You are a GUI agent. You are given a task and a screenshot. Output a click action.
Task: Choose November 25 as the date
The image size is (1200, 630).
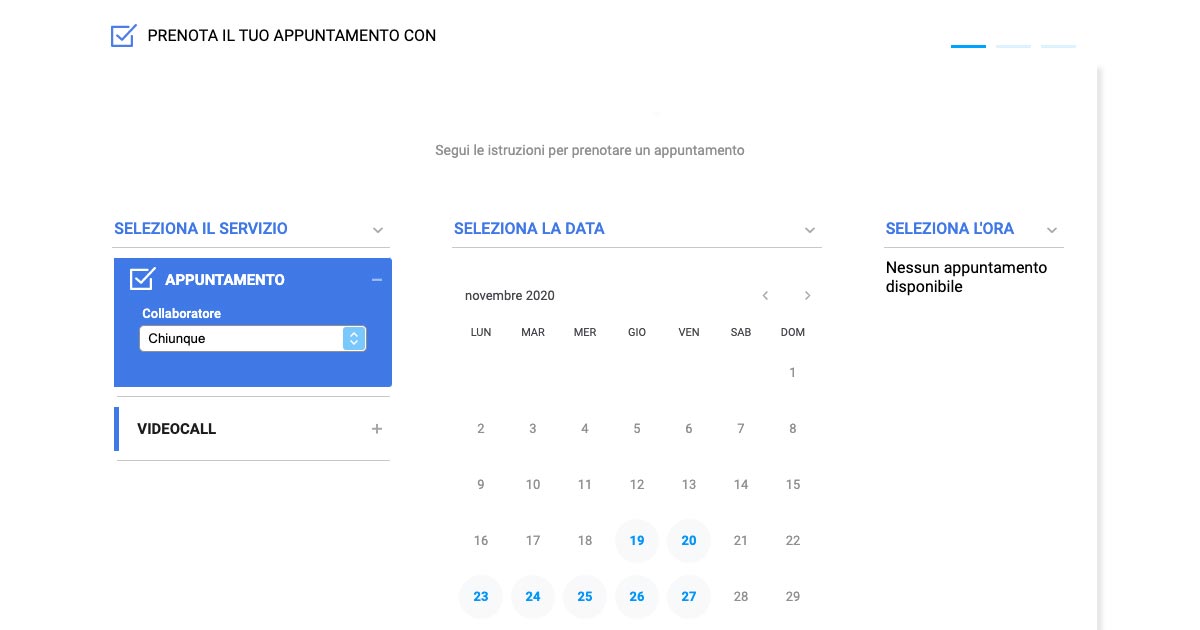585,597
